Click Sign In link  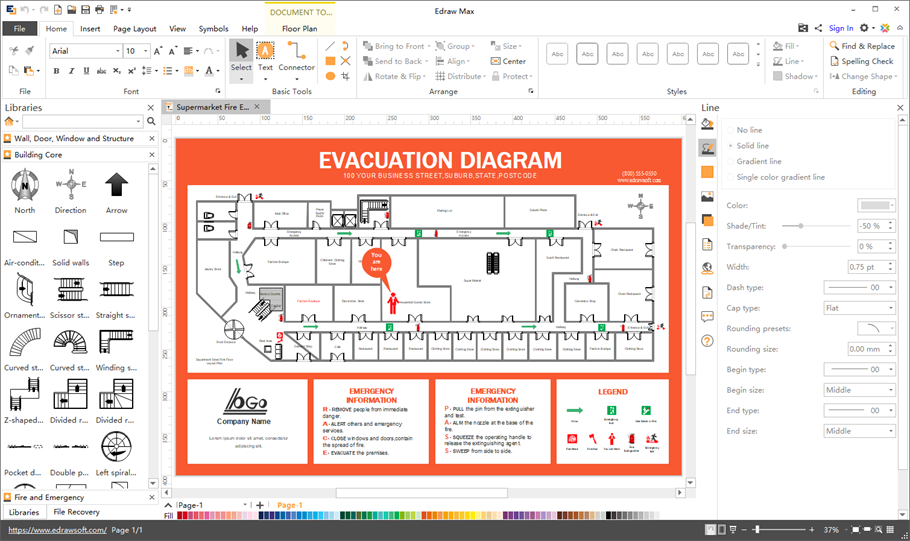click(x=841, y=28)
